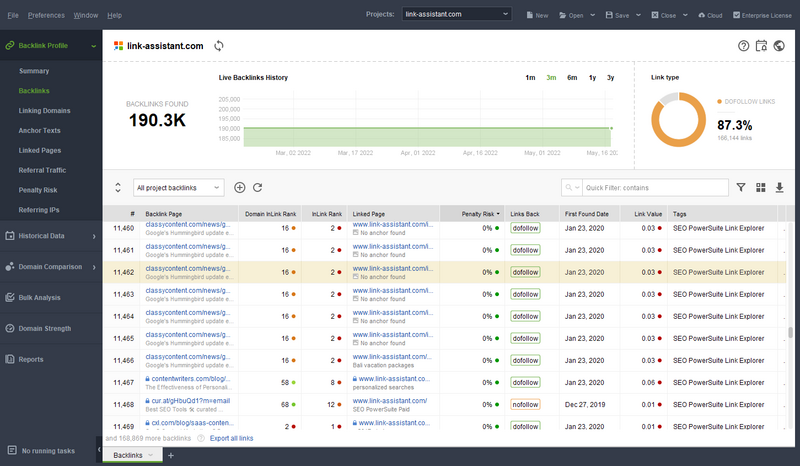This screenshot has height=466, width=800.
Task: Click the Enterprise License icon
Action: (x=737, y=15)
